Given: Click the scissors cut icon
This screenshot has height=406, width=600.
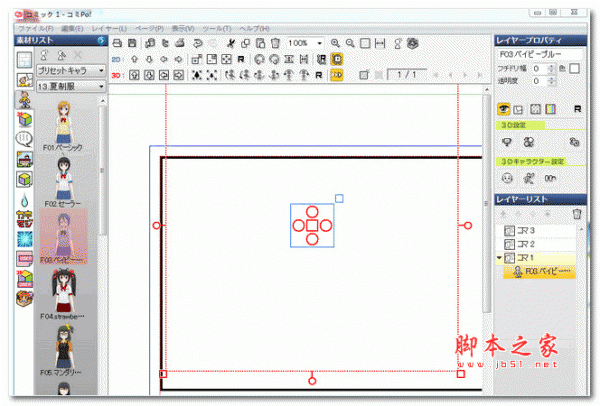Looking at the screenshot, I should (x=230, y=44).
